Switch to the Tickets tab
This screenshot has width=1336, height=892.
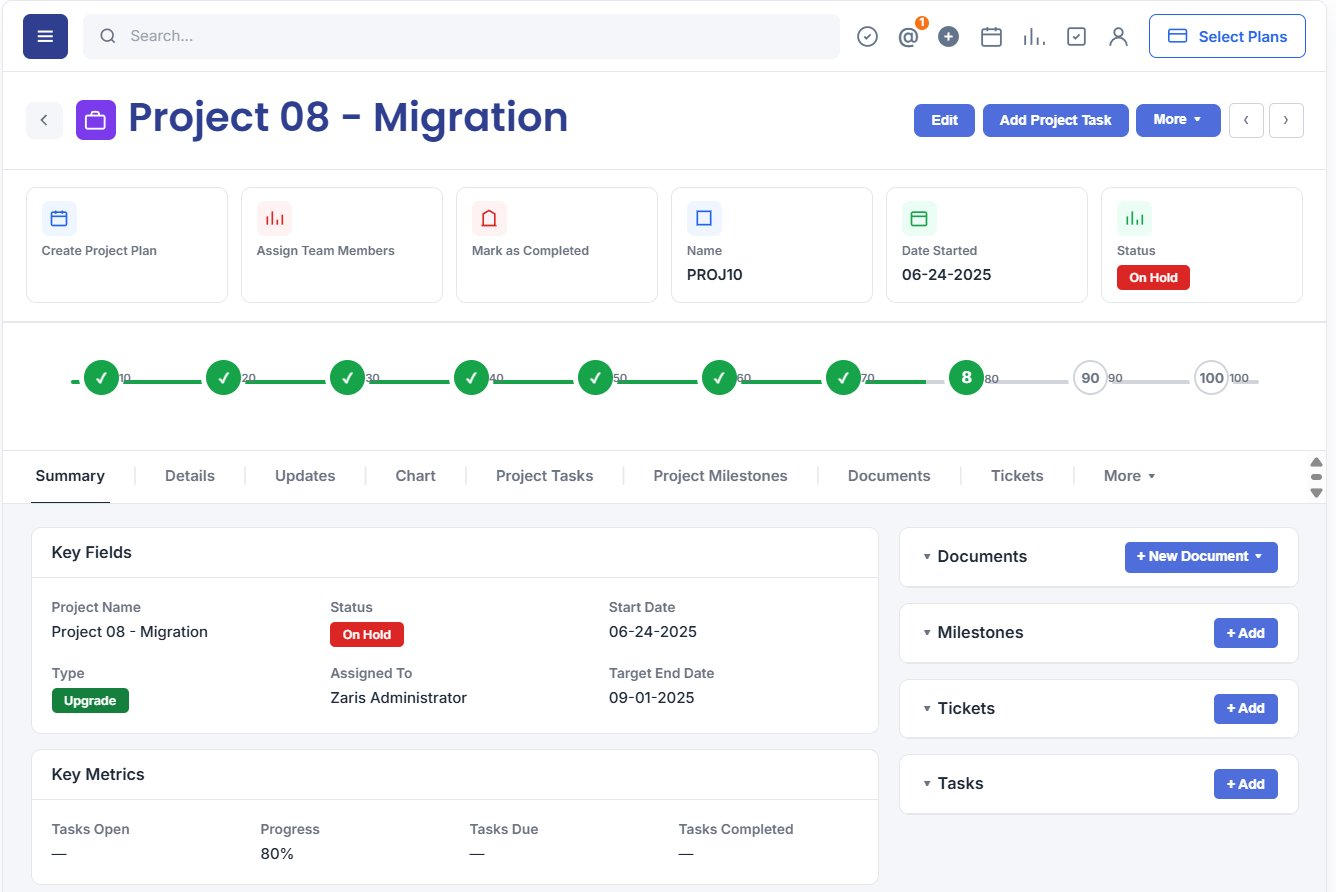coord(1017,476)
